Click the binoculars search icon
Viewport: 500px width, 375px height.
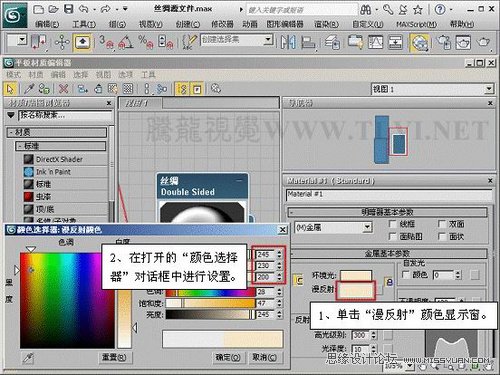[x=366, y=10]
